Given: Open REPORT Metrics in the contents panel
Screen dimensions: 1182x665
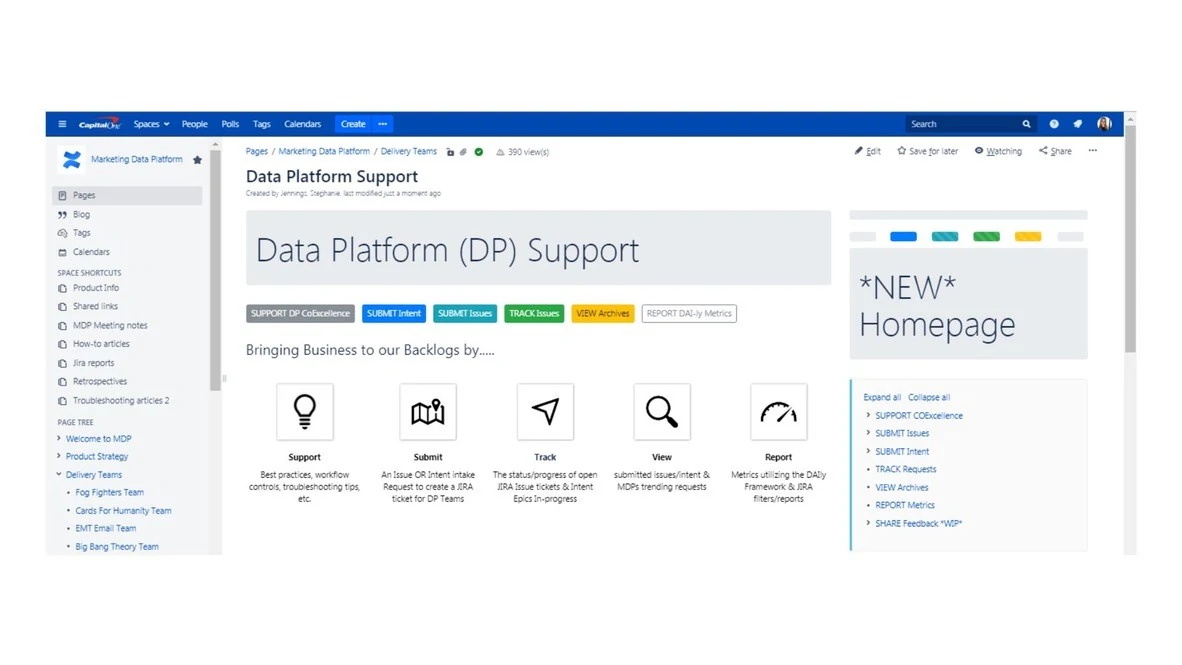Looking at the screenshot, I should coord(905,505).
